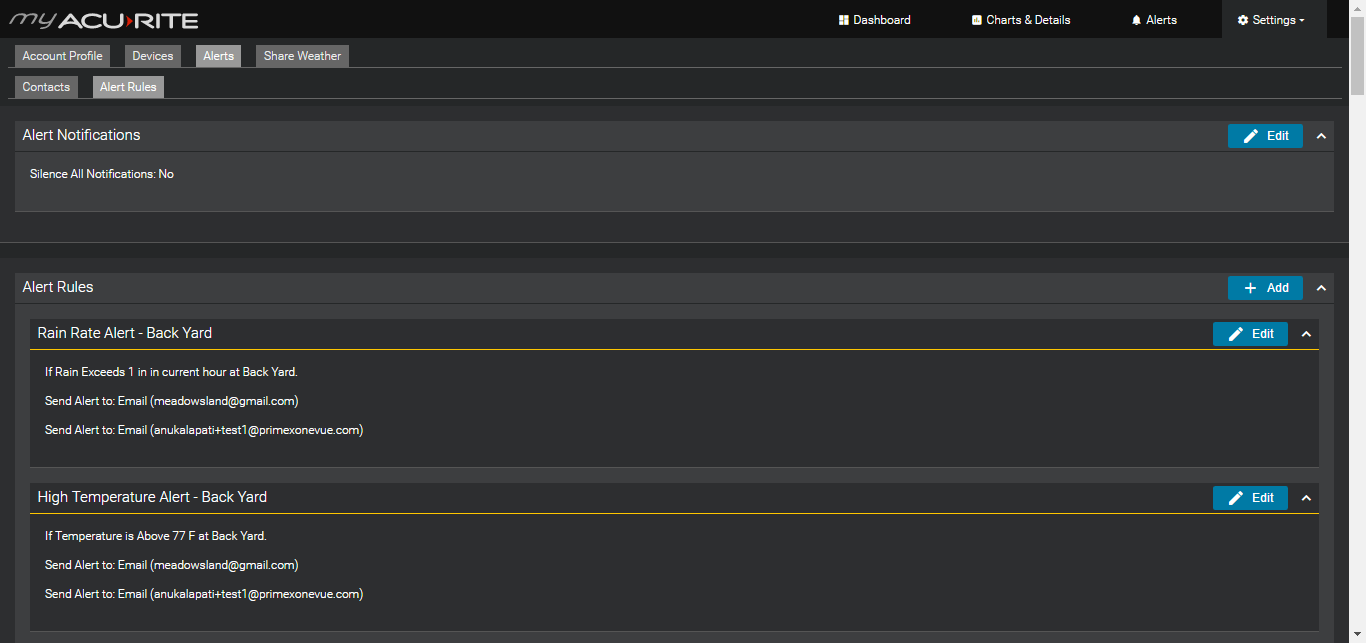This screenshot has width=1366, height=643.
Task: Collapse the Alert Notifications section
Action: click(1321, 135)
